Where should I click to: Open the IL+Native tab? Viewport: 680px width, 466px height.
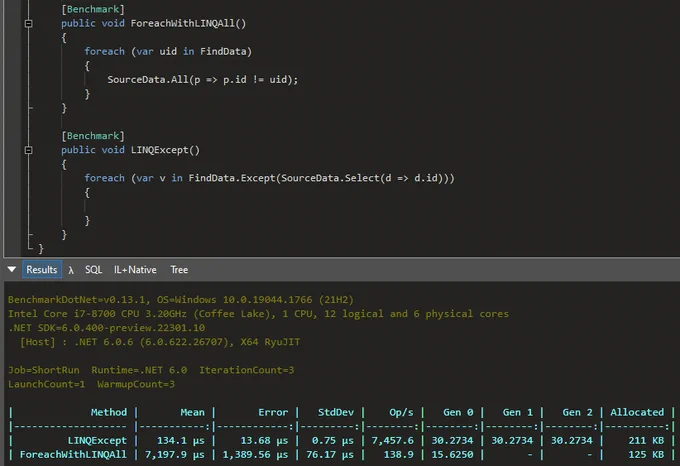(135, 270)
